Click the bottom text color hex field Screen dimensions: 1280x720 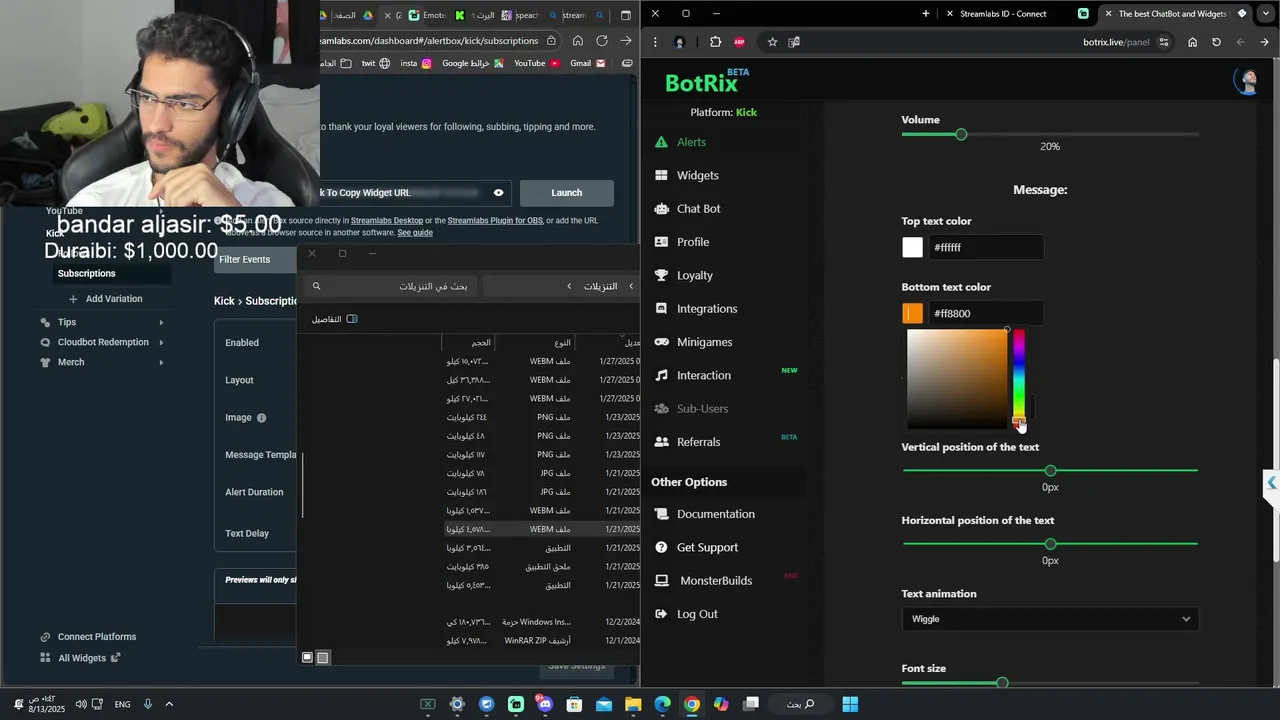[985, 314]
